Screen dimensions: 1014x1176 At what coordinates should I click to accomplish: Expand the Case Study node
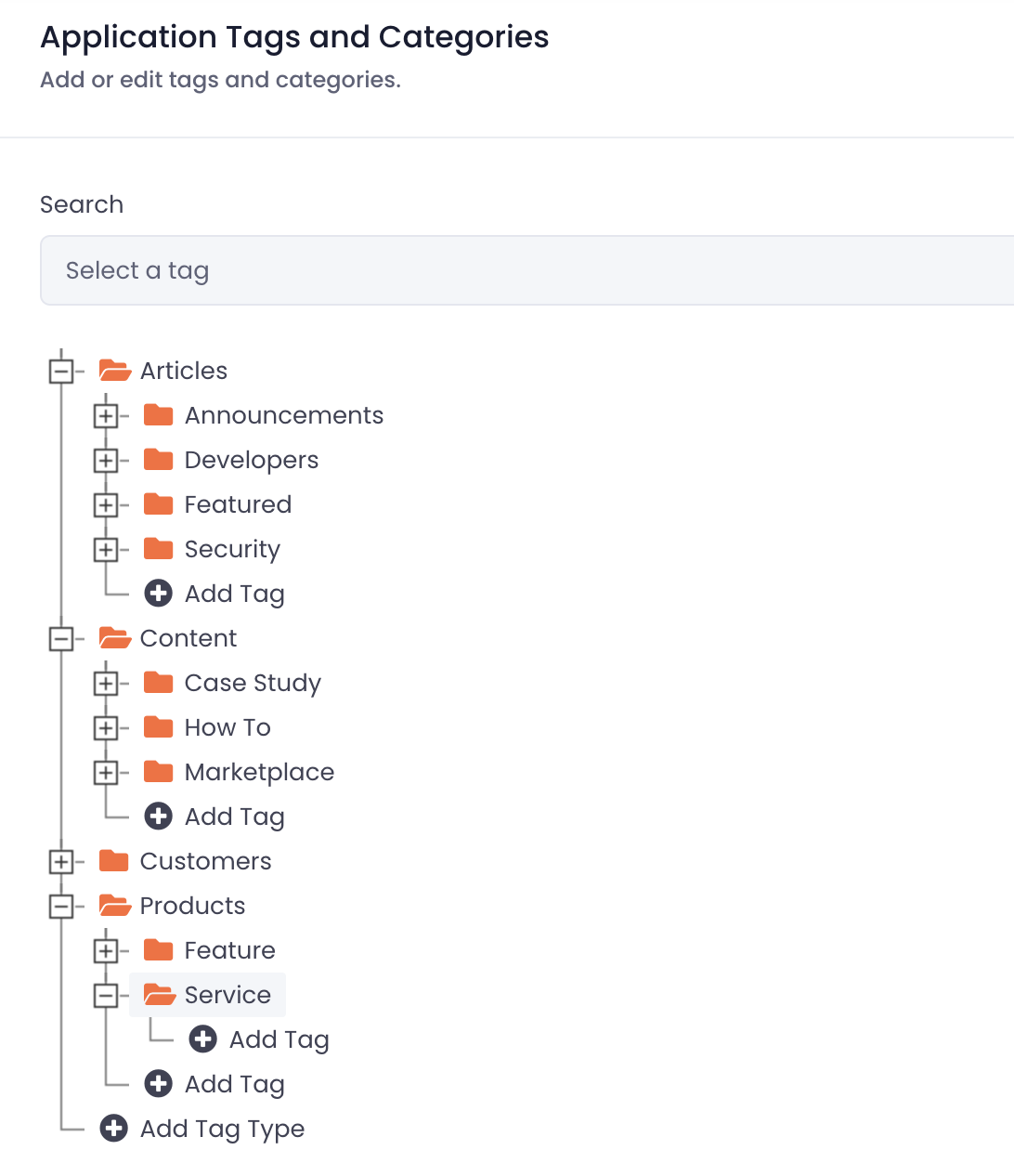tap(106, 684)
